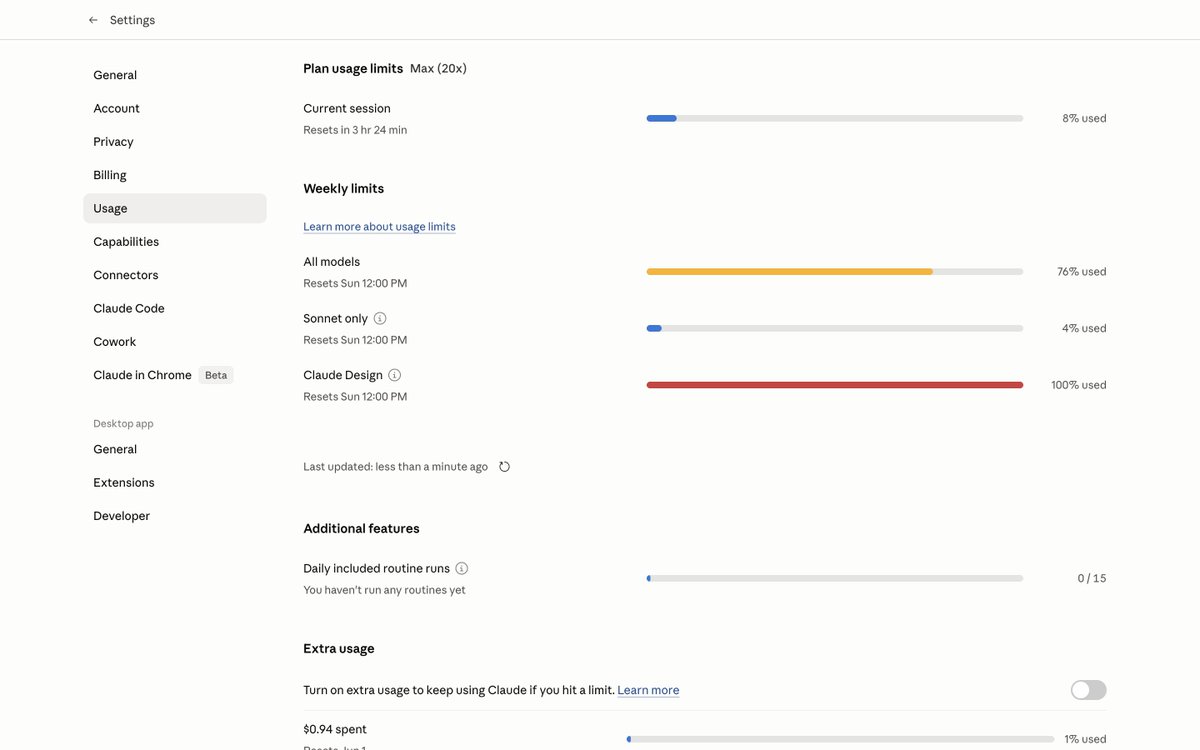Click the Claude Design red progress bar
The image size is (1200, 750).
pyautogui.click(x=835, y=385)
